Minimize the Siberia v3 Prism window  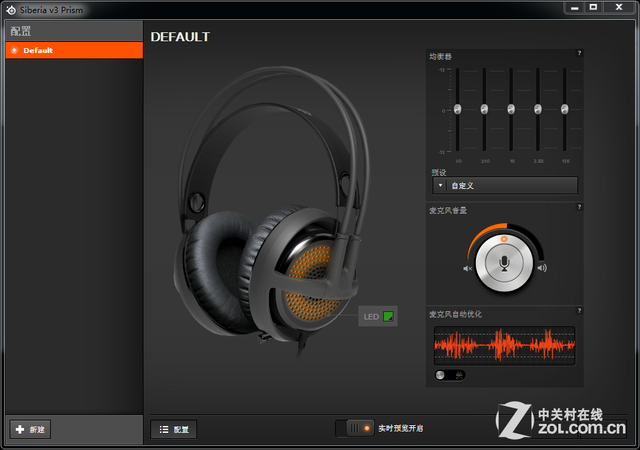(574, 7)
